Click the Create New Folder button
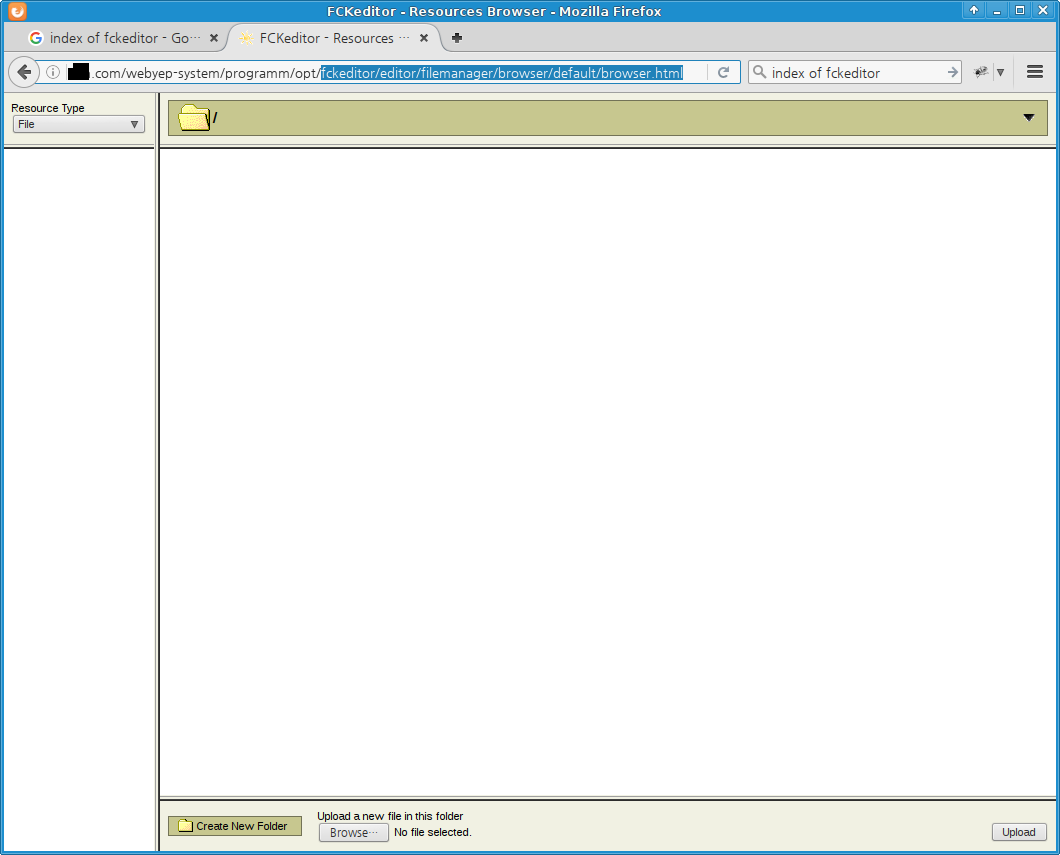This screenshot has width=1060, height=855. (x=235, y=826)
